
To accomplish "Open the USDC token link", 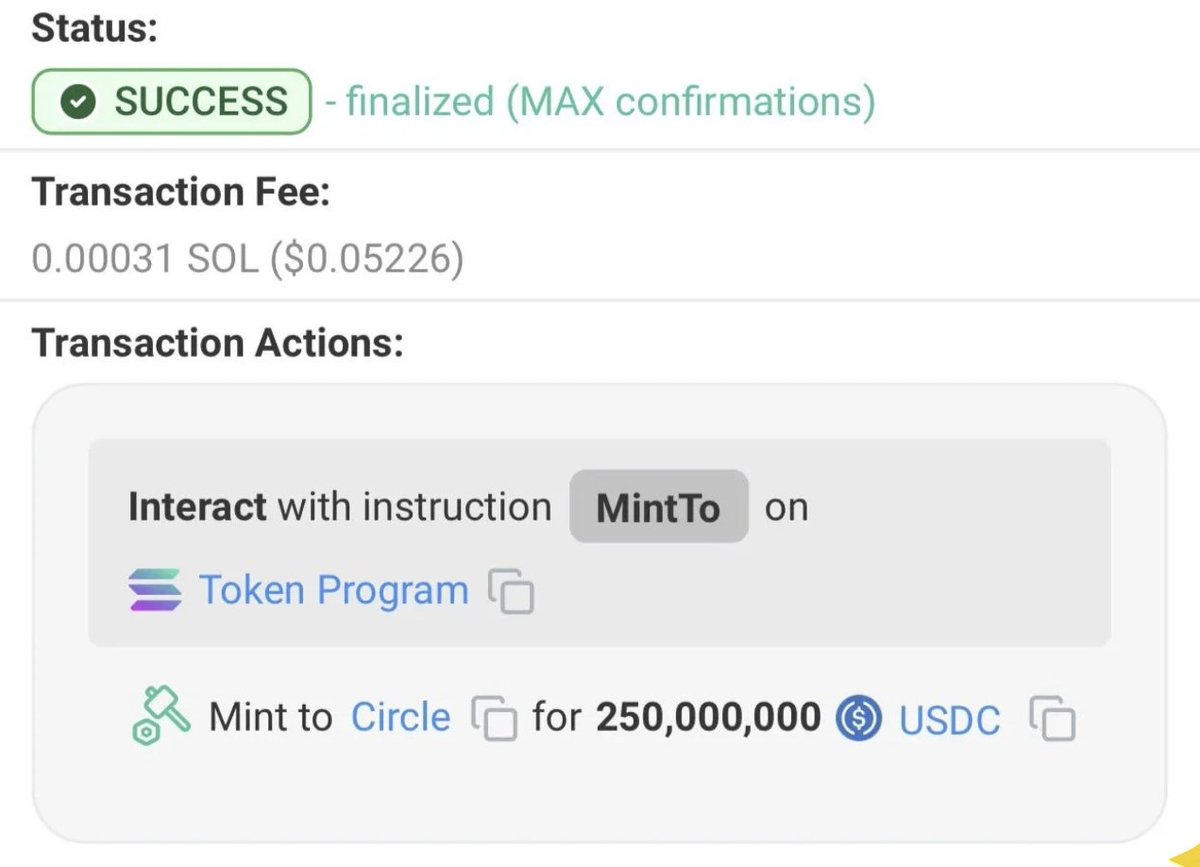I will [949, 719].
